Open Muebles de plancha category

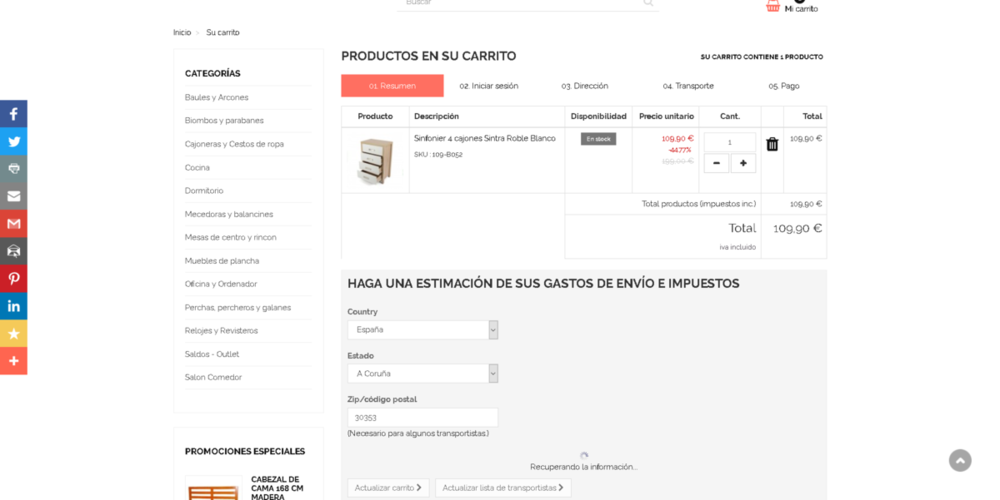(x=222, y=261)
